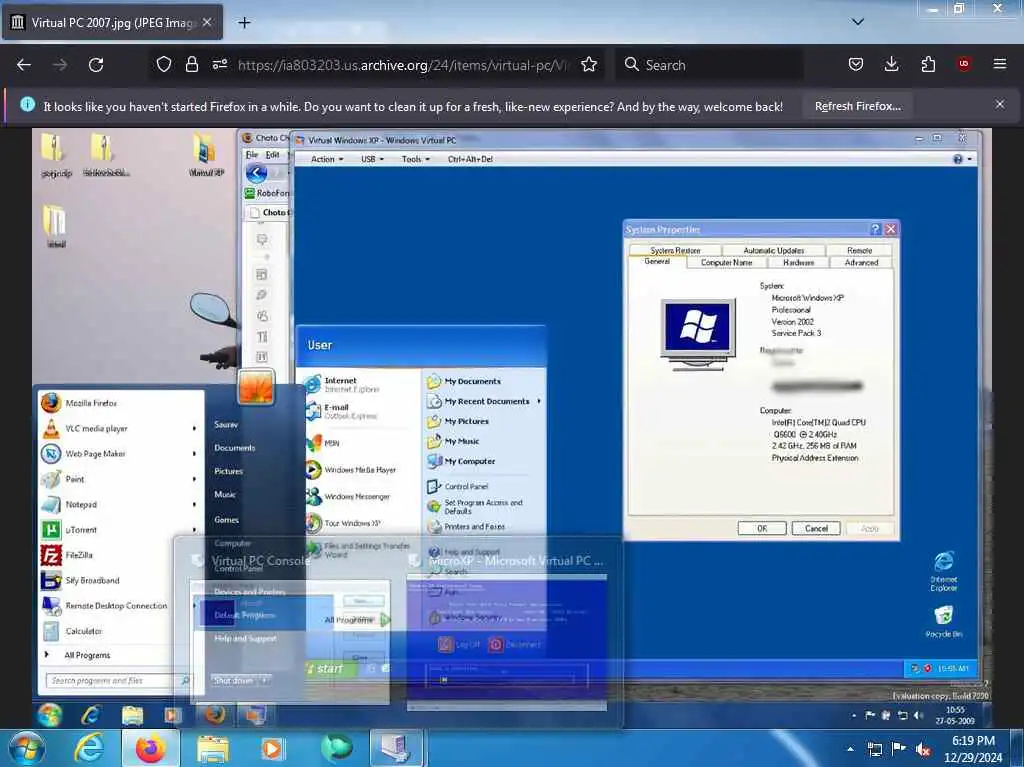Expand the list all tabs chevron

pos(858,22)
